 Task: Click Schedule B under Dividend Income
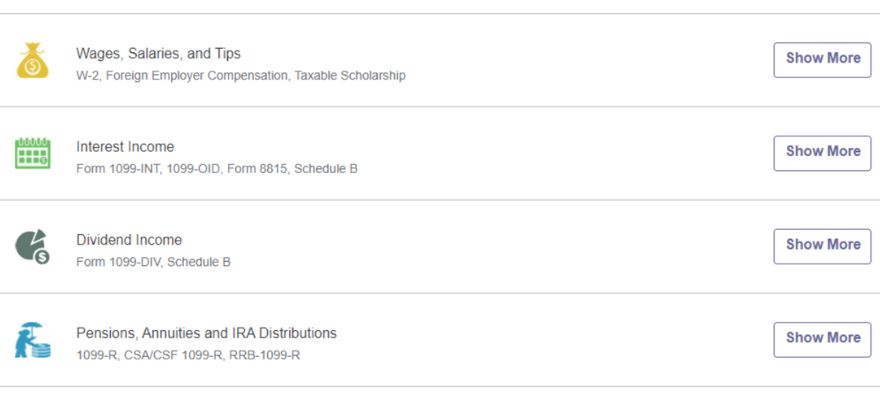pyautogui.click(x=199, y=261)
